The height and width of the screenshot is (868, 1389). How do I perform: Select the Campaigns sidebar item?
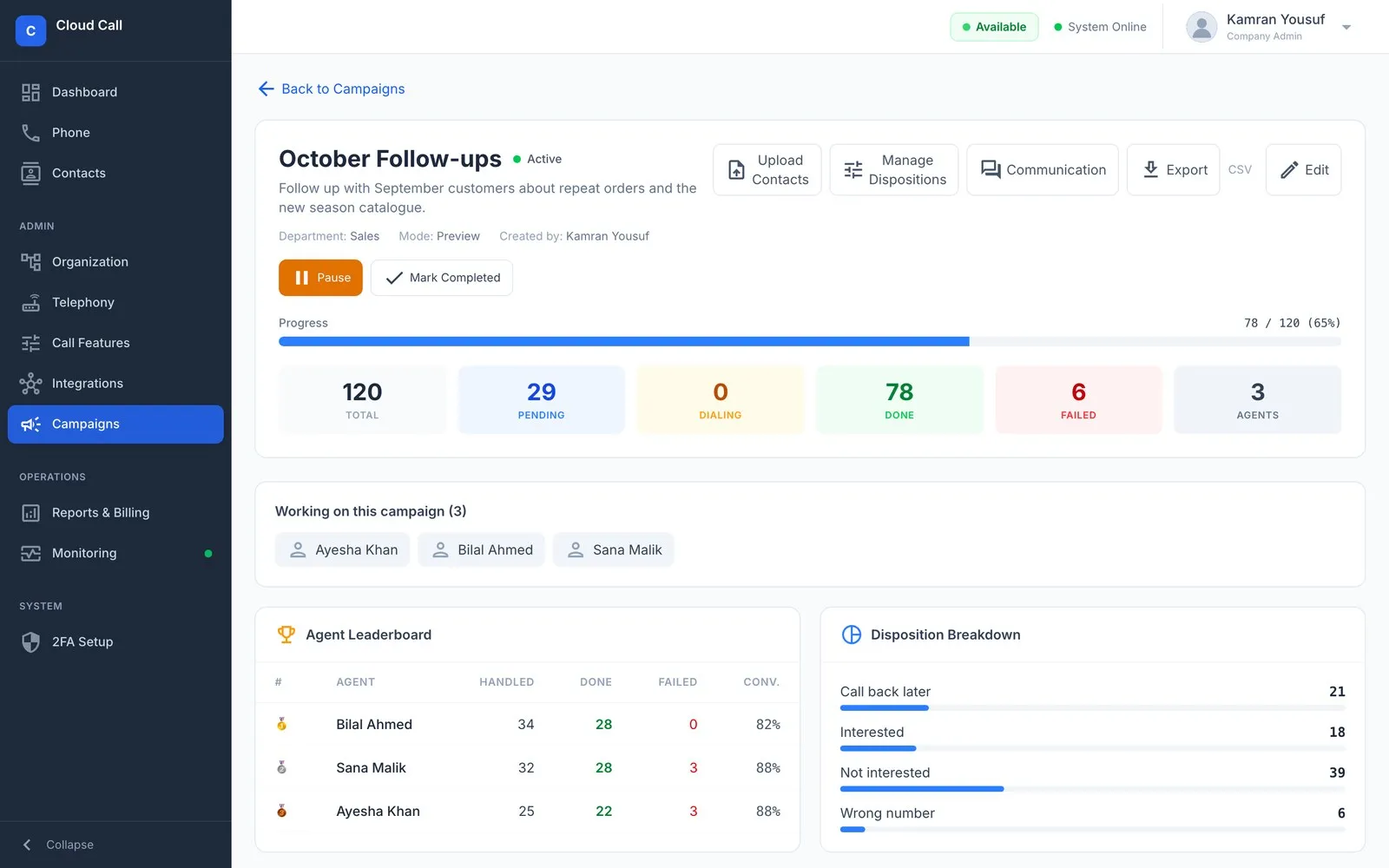tap(115, 424)
